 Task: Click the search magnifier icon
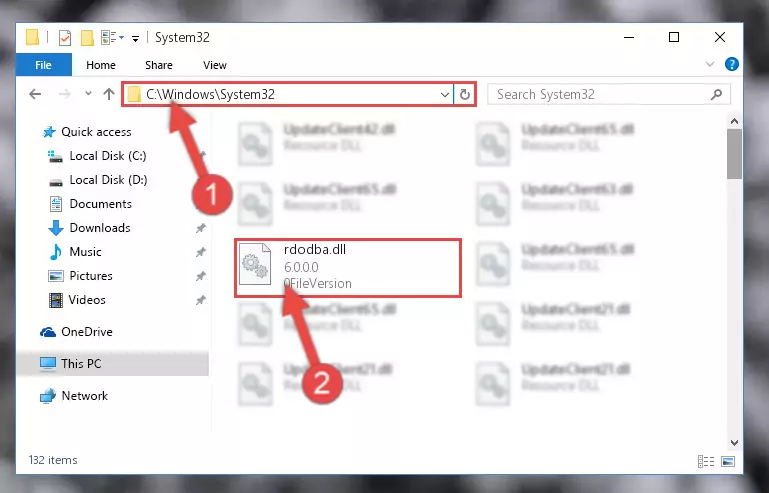pos(717,94)
